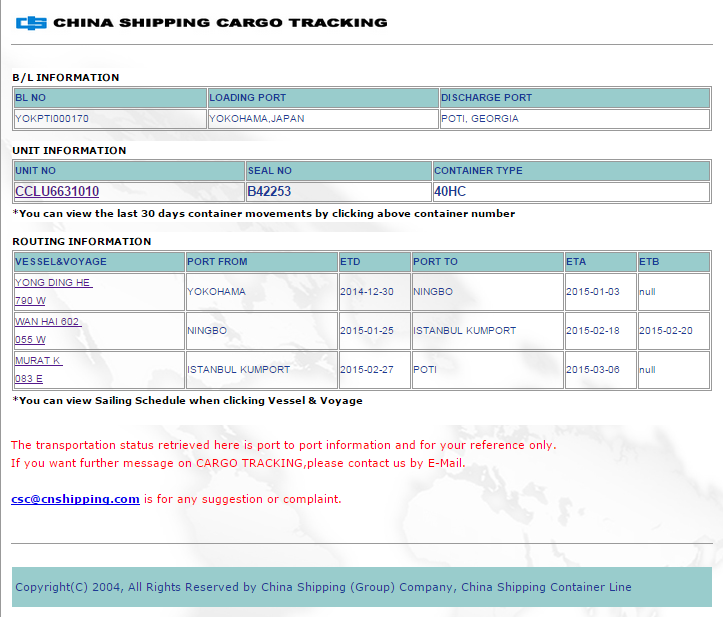Click the SEAL NO column header

[x=339, y=171]
